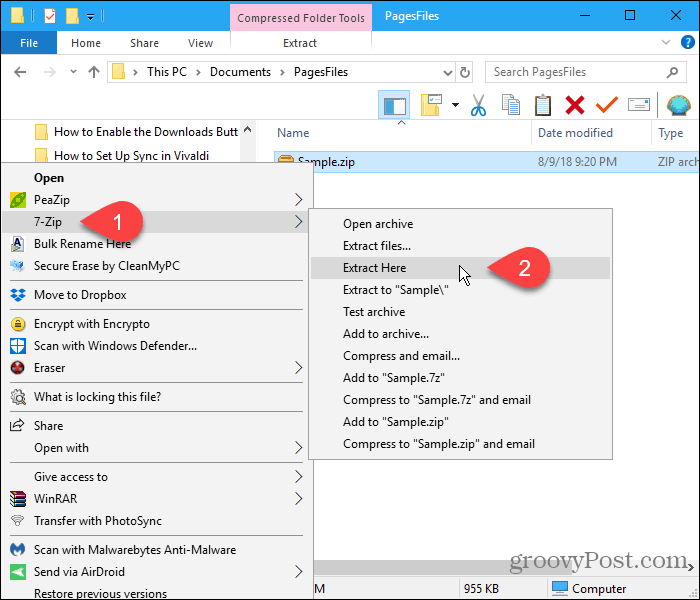Switch to the Home ribbon tab

(86, 43)
